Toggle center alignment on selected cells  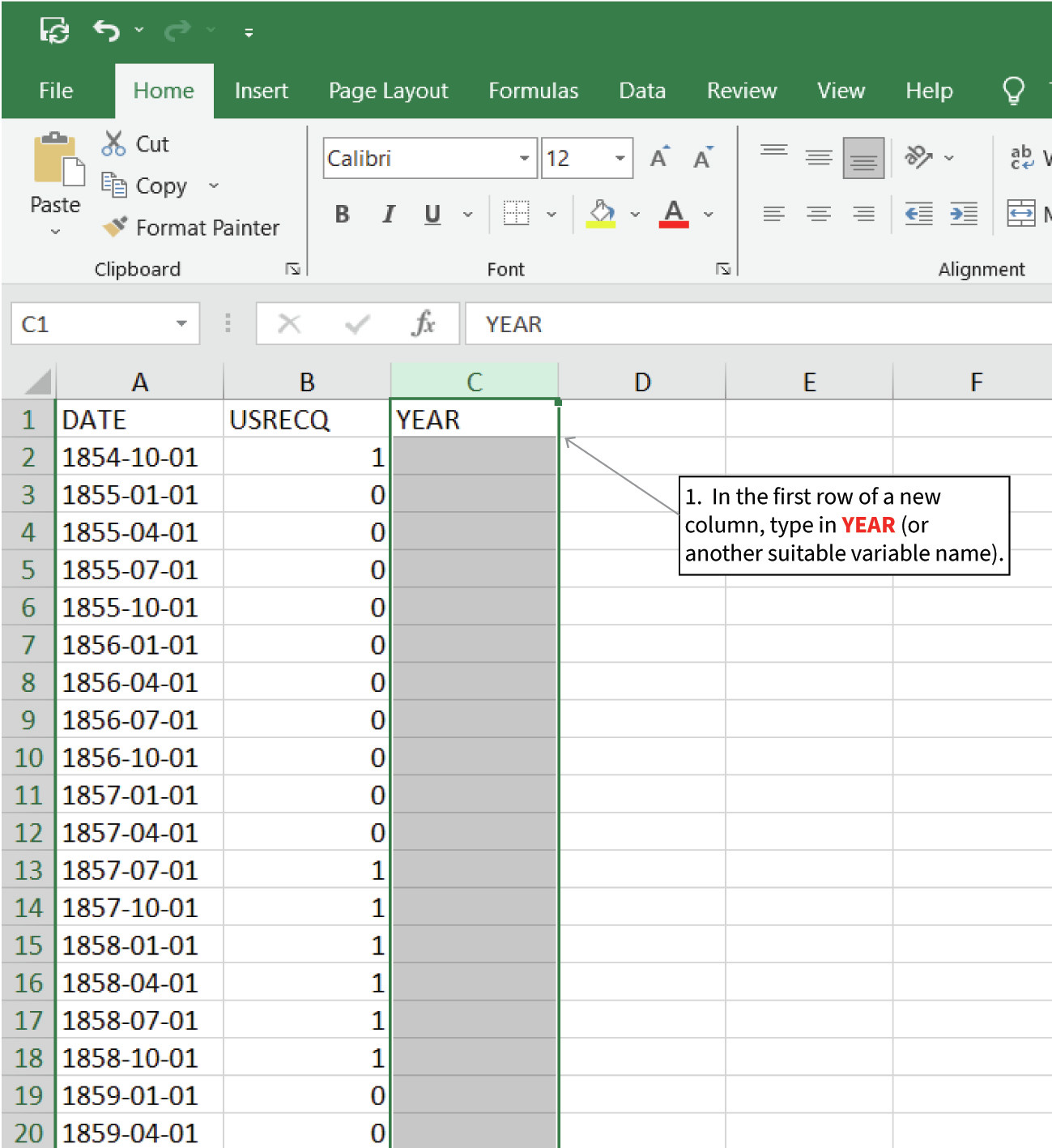pyautogui.click(x=819, y=214)
